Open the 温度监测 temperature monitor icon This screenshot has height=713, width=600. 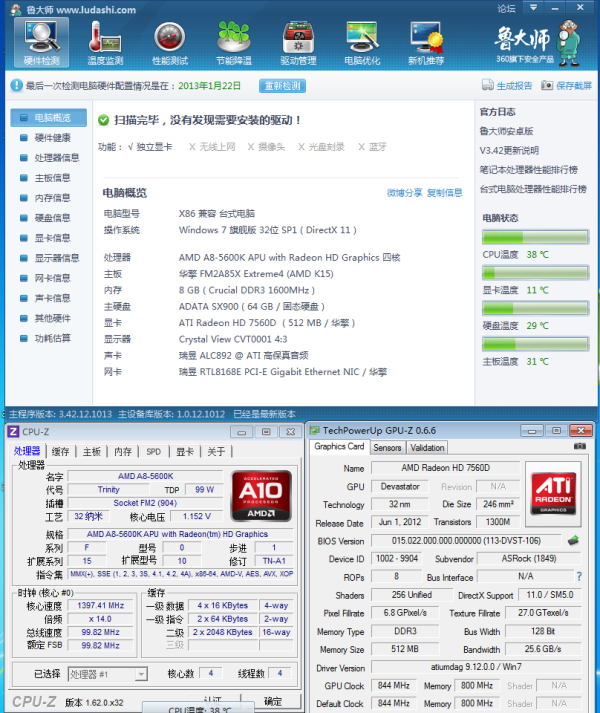[x=105, y=43]
